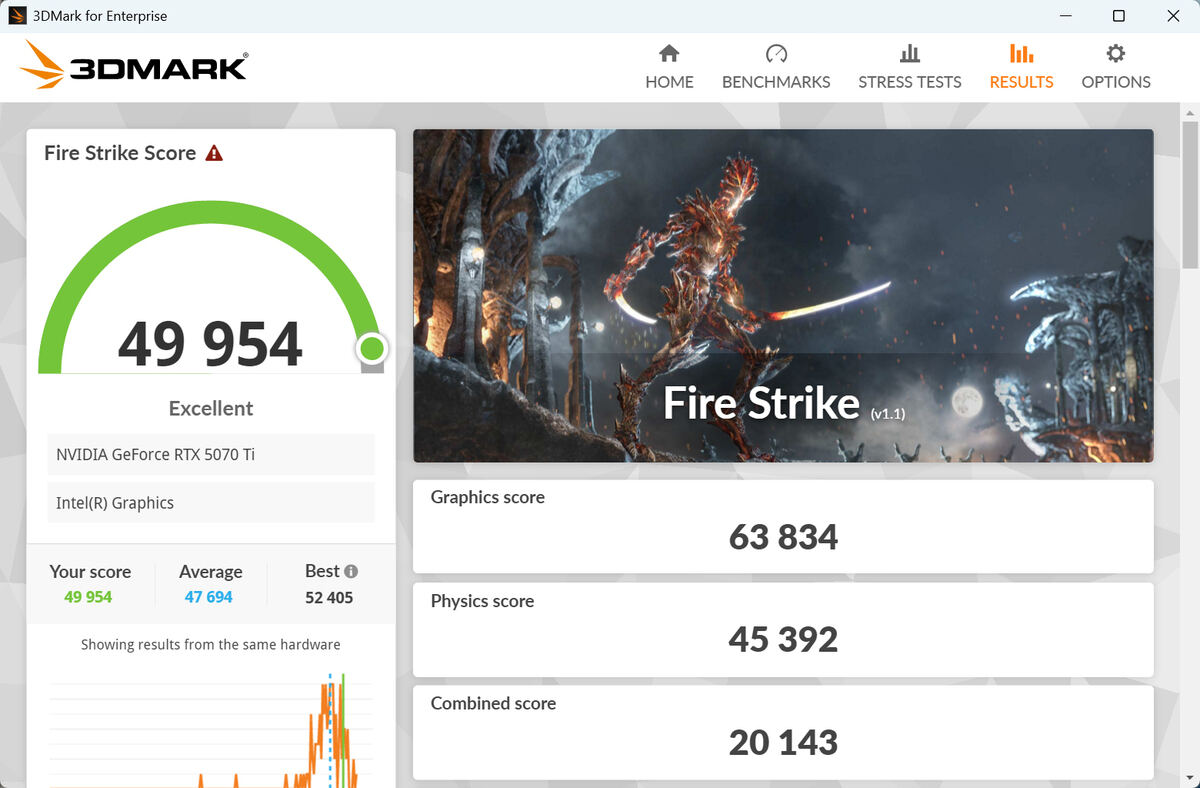Click Your score value 49 954
Viewport: 1200px width, 788px height.
click(x=88, y=597)
